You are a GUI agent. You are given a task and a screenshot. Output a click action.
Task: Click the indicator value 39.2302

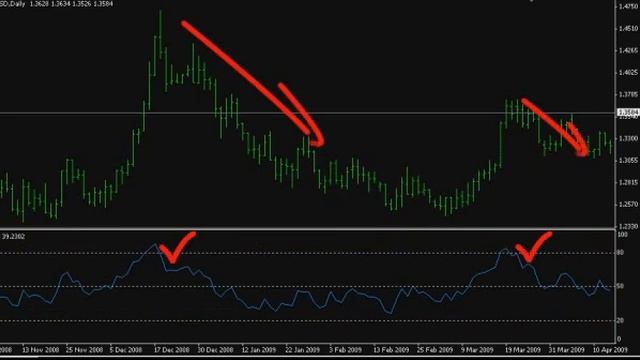(13, 236)
